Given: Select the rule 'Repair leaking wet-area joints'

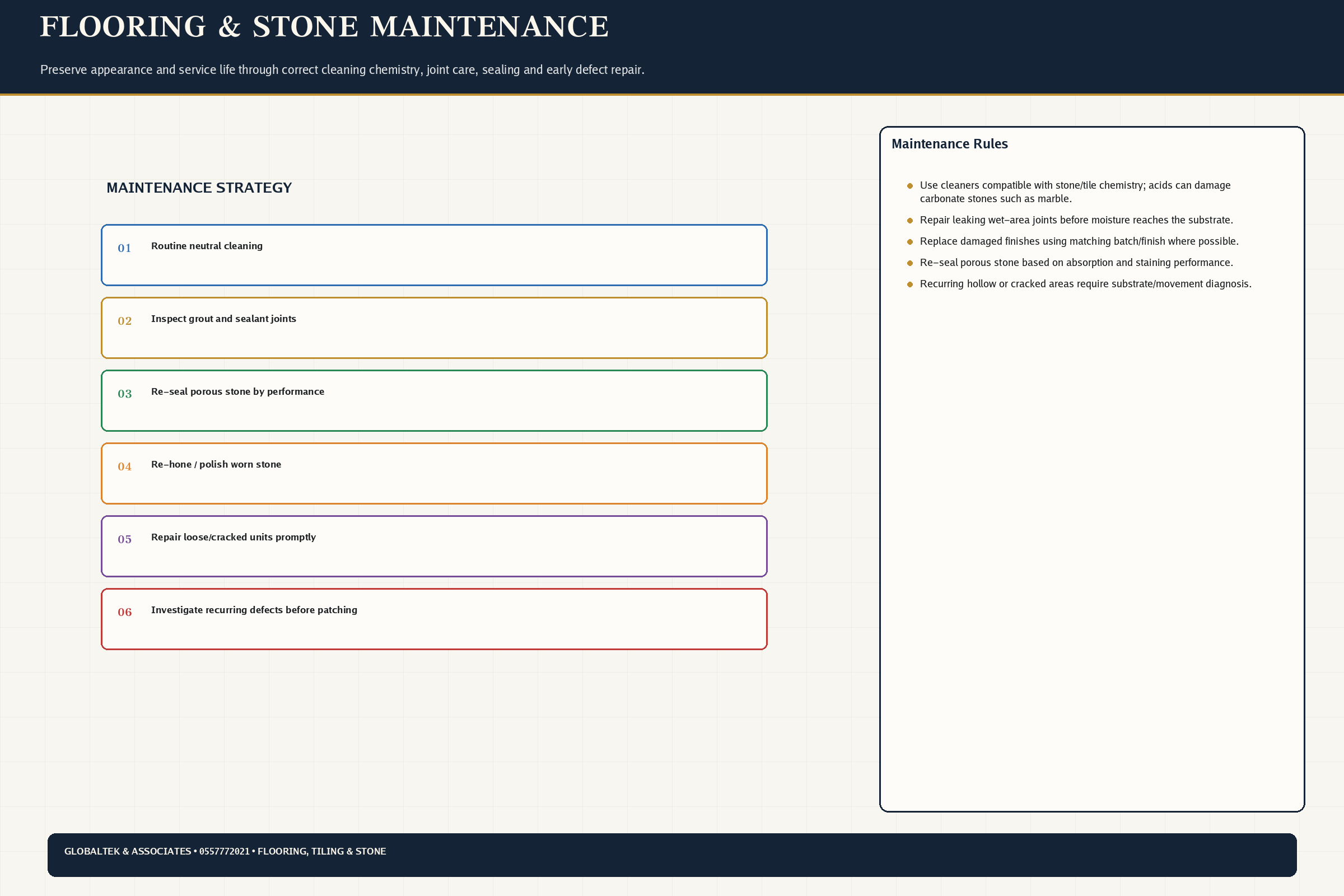Looking at the screenshot, I should click(x=1076, y=220).
